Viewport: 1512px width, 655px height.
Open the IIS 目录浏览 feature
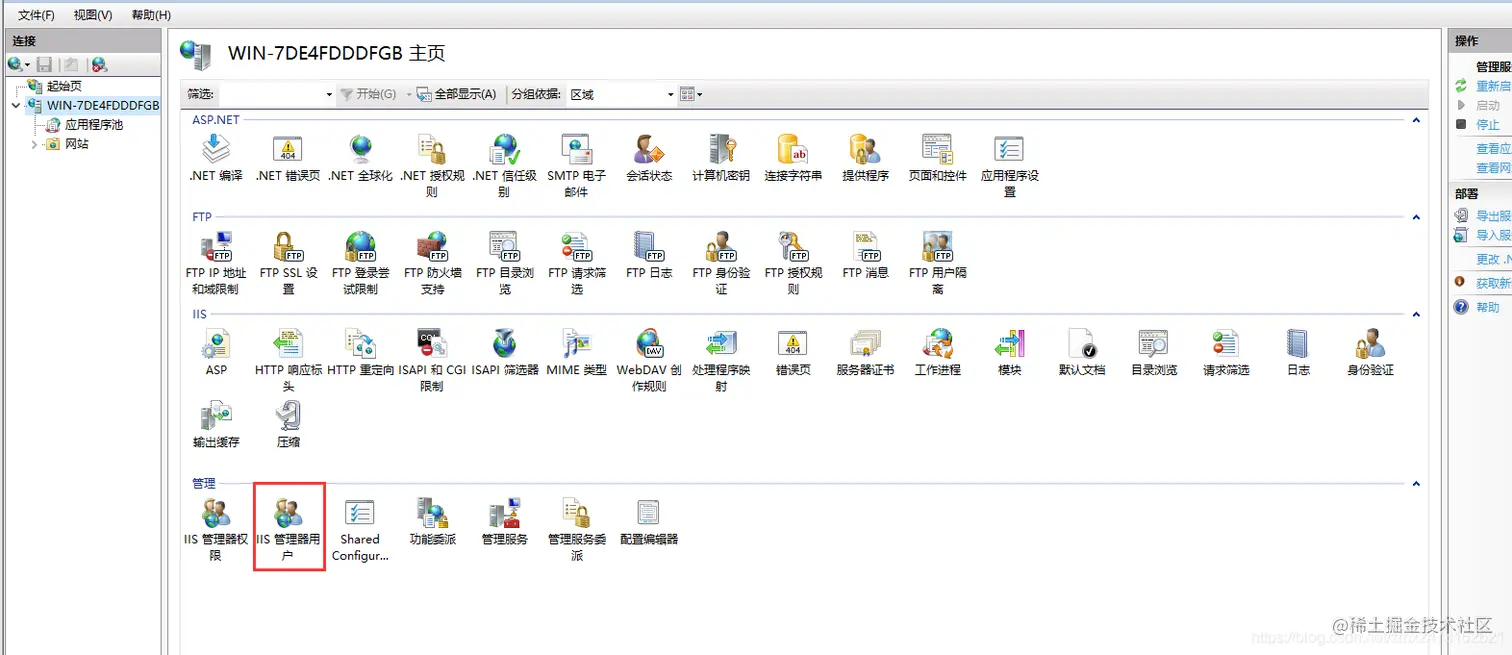[1154, 352]
